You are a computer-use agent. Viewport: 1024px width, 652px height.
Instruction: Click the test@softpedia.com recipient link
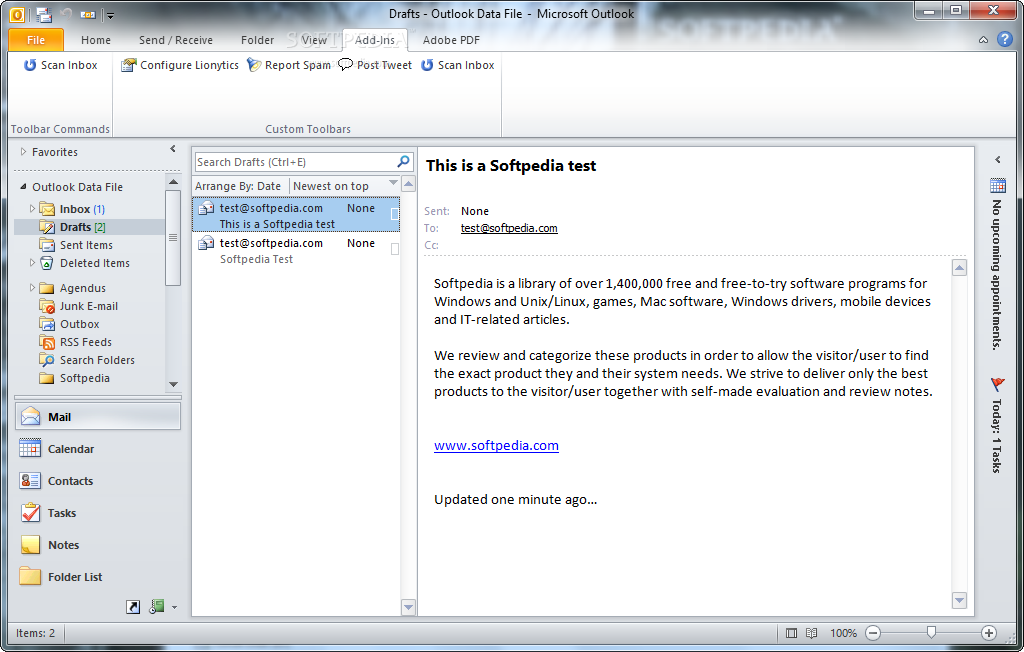(x=509, y=228)
